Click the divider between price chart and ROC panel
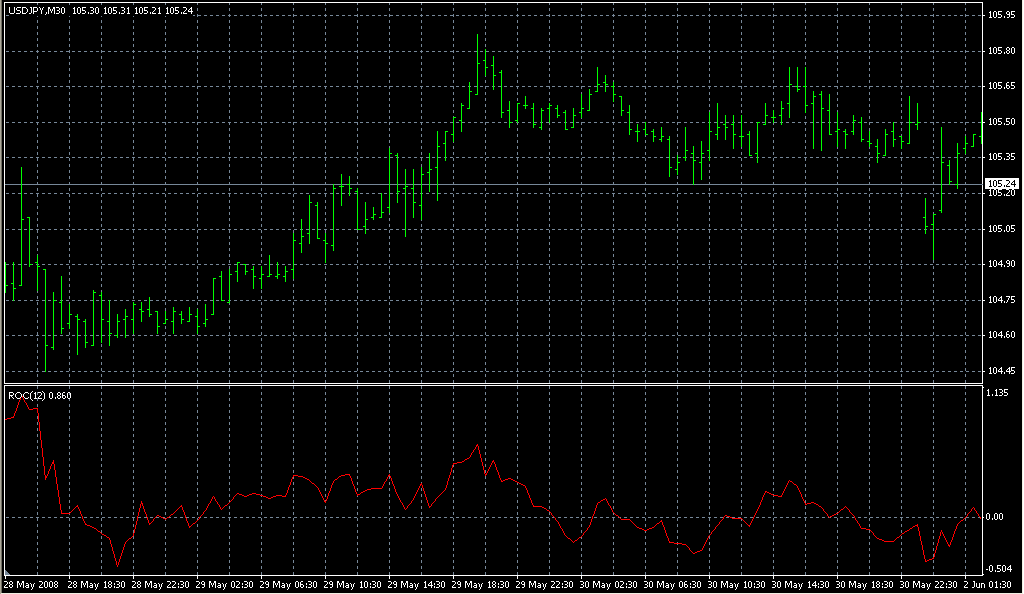The width and height of the screenshot is (1024, 594). (x=490, y=383)
